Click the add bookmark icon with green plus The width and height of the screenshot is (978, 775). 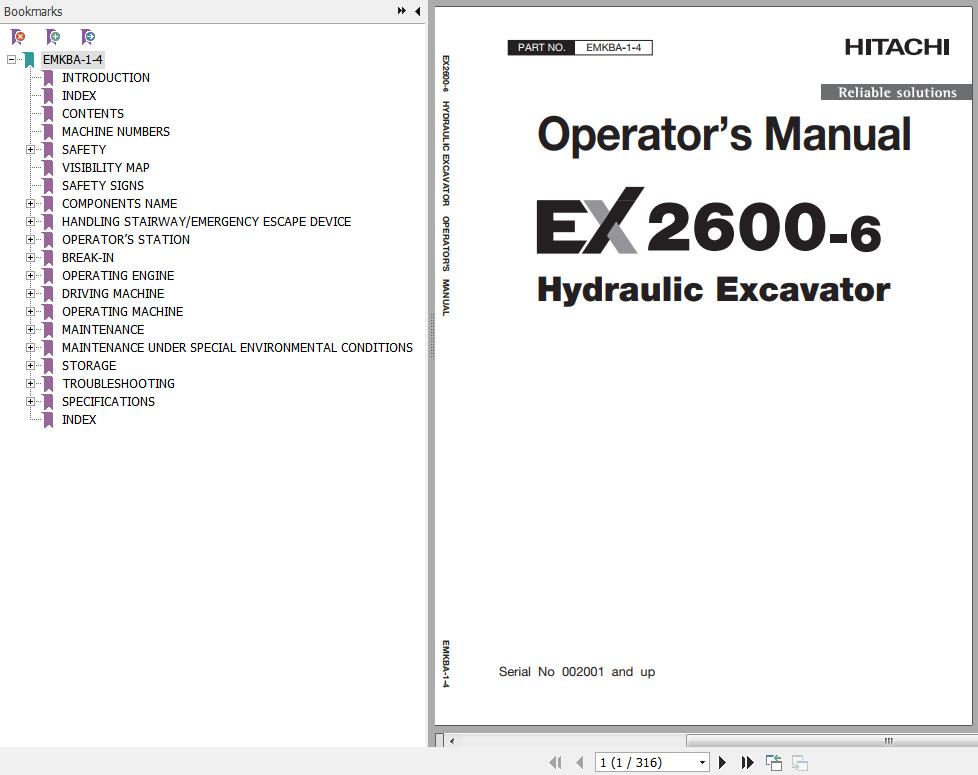click(54, 37)
